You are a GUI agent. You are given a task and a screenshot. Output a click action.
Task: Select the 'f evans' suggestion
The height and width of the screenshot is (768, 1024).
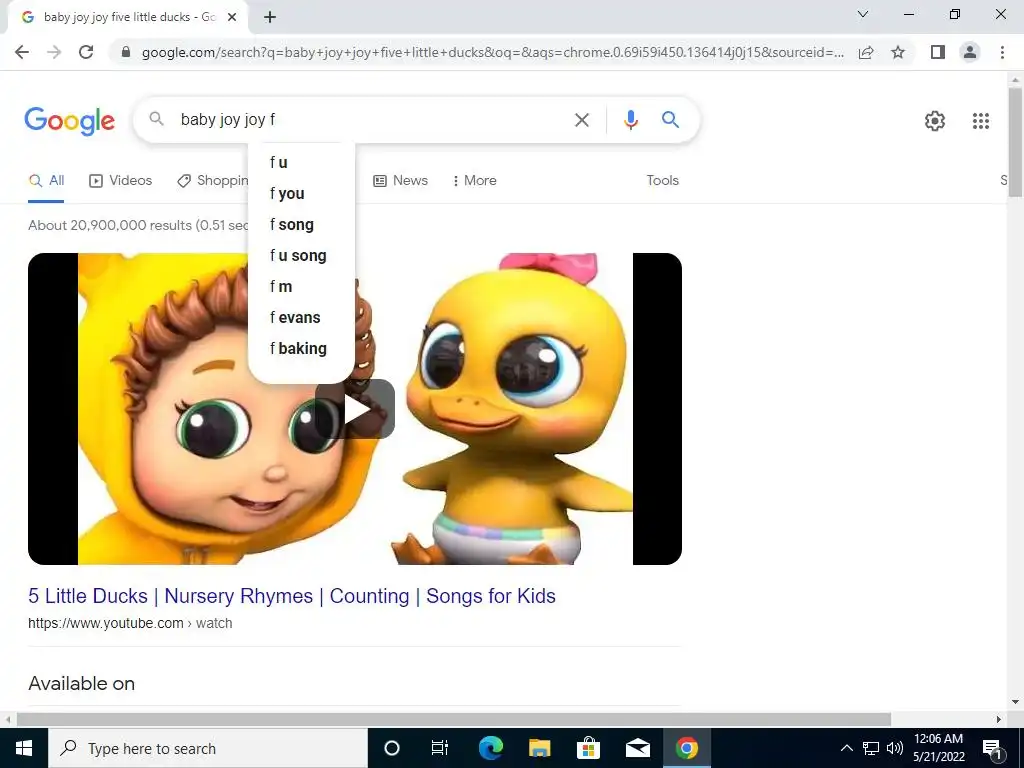pyautogui.click(x=301, y=317)
